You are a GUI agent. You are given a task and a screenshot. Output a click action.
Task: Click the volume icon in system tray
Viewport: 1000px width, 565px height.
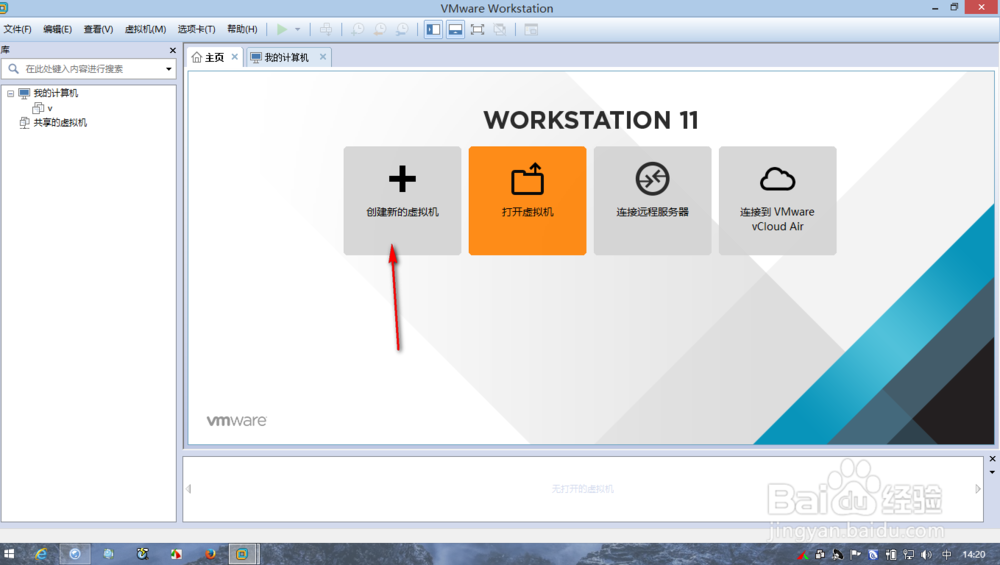tap(927, 555)
